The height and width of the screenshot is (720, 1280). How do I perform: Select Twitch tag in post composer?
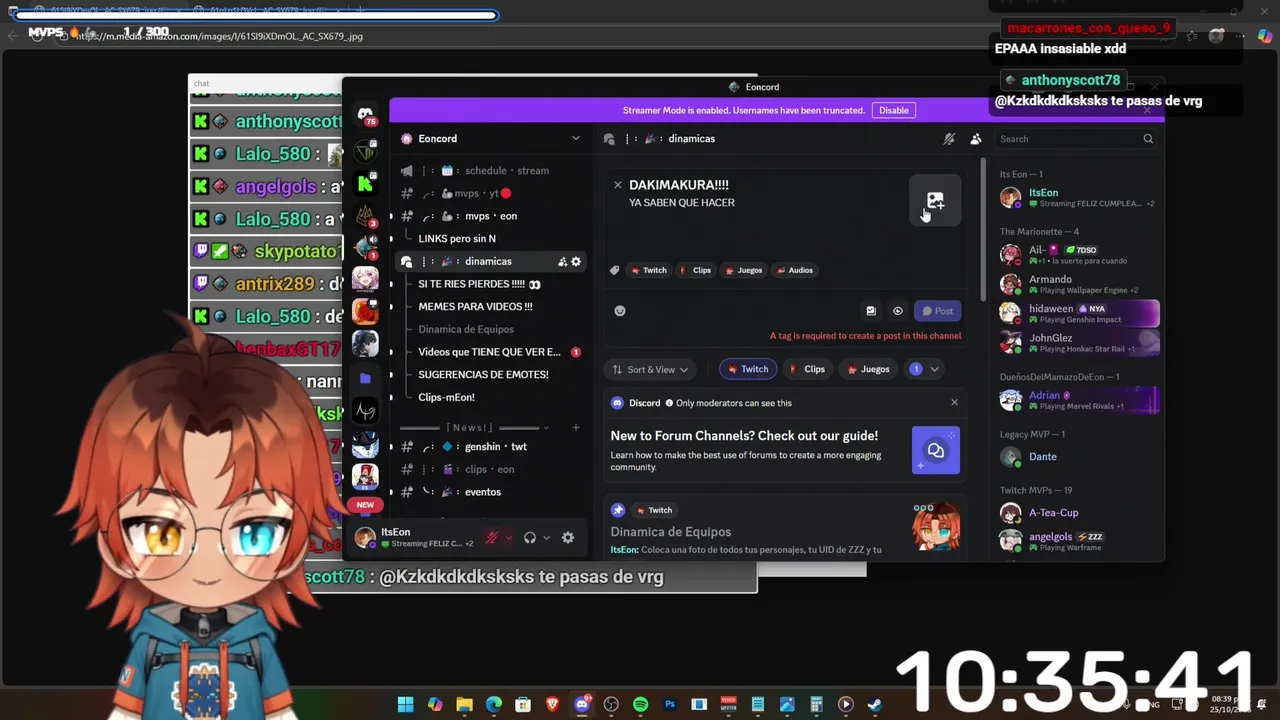648,270
